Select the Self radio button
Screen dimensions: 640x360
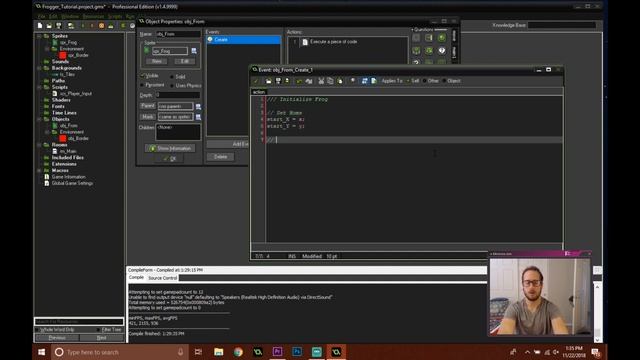coord(407,81)
